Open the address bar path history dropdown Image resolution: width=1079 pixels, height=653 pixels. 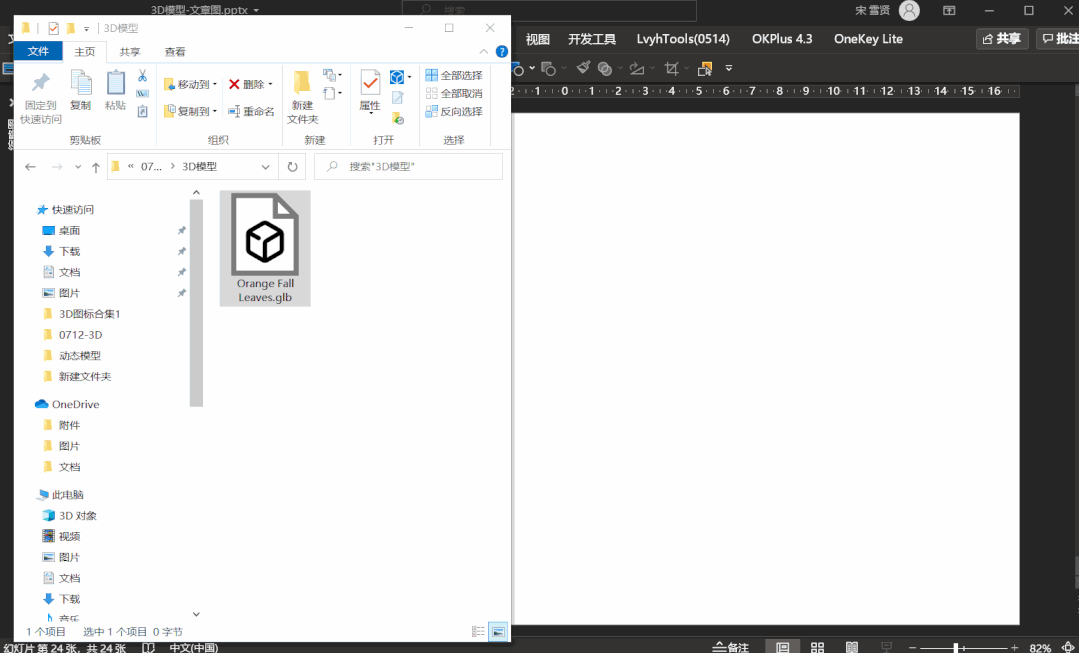pyautogui.click(x=265, y=167)
